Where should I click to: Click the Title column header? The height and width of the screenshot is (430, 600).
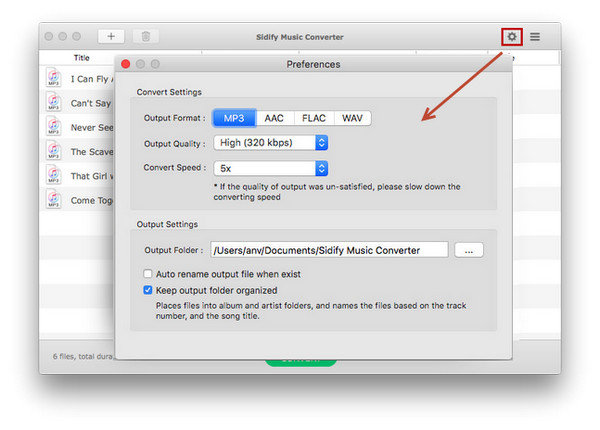(82, 58)
